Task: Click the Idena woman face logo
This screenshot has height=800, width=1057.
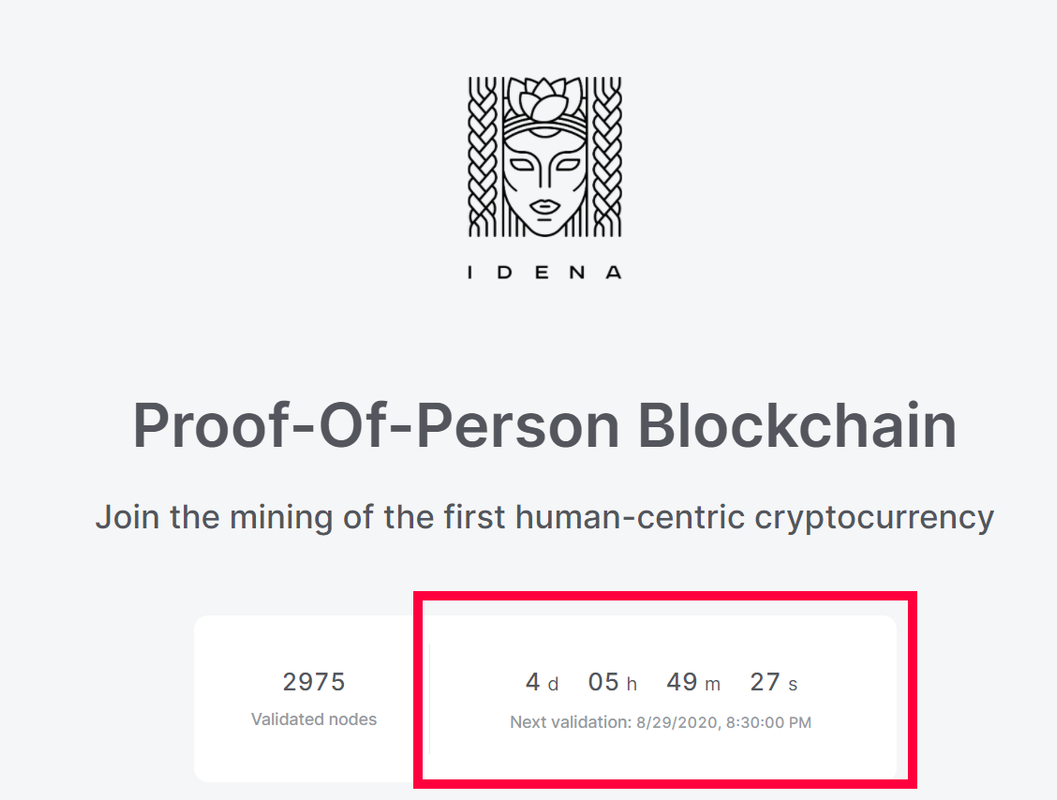Action: 545,156
